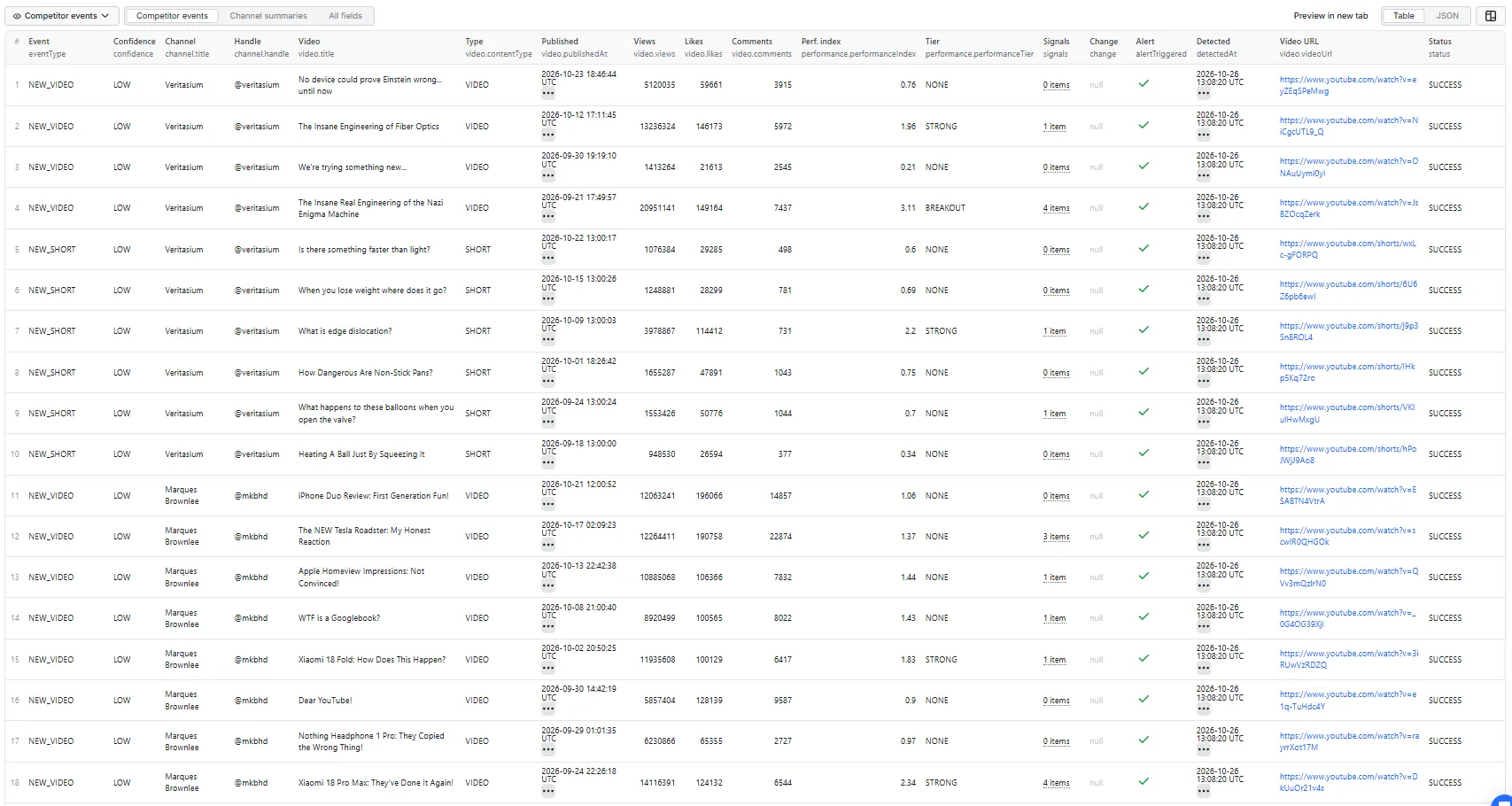The width and height of the screenshot is (1512, 806).
Task: Open video URL for Dear YouTube! row
Action: (x=1348, y=701)
